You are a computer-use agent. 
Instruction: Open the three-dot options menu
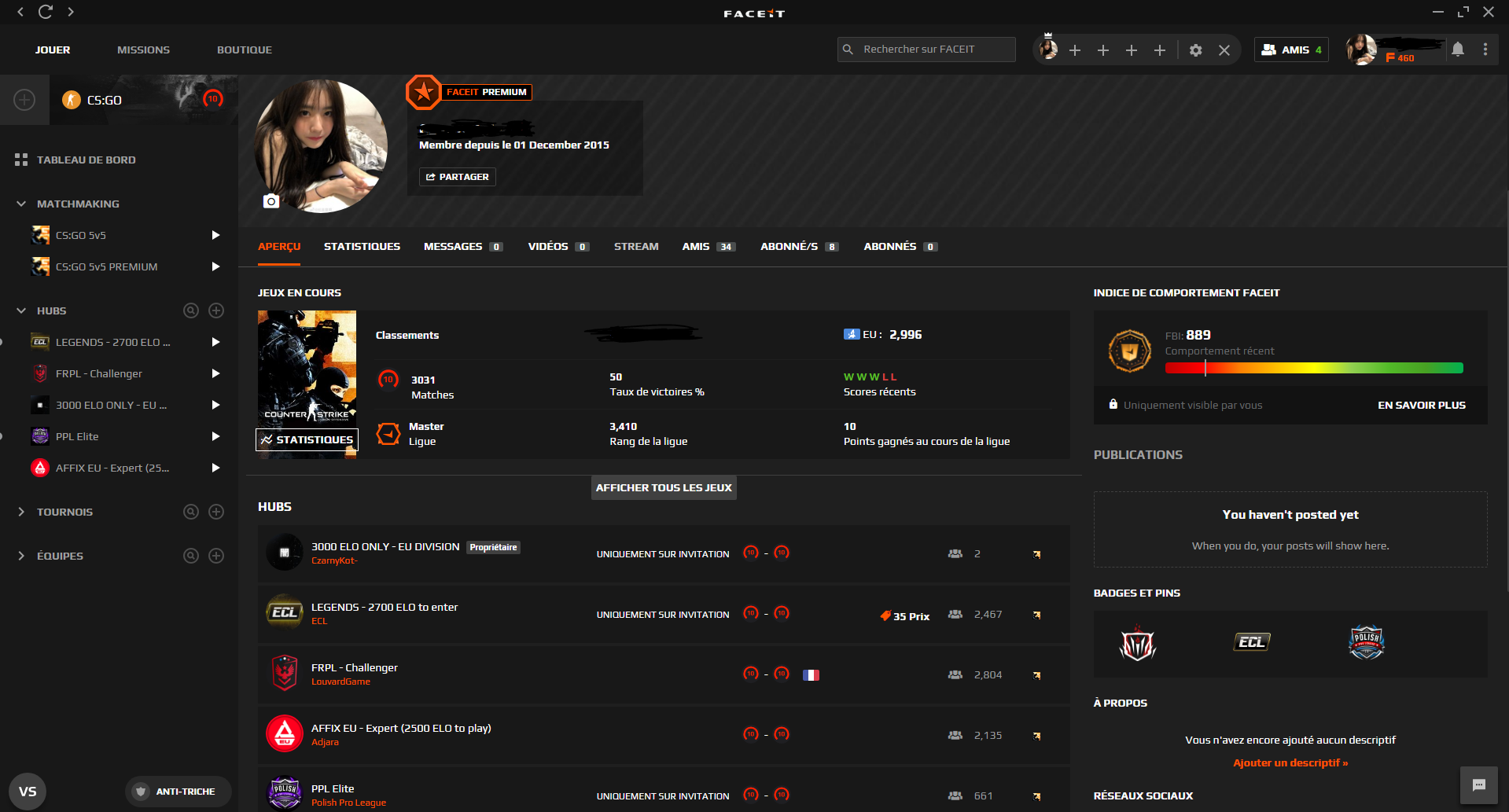(x=1485, y=50)
